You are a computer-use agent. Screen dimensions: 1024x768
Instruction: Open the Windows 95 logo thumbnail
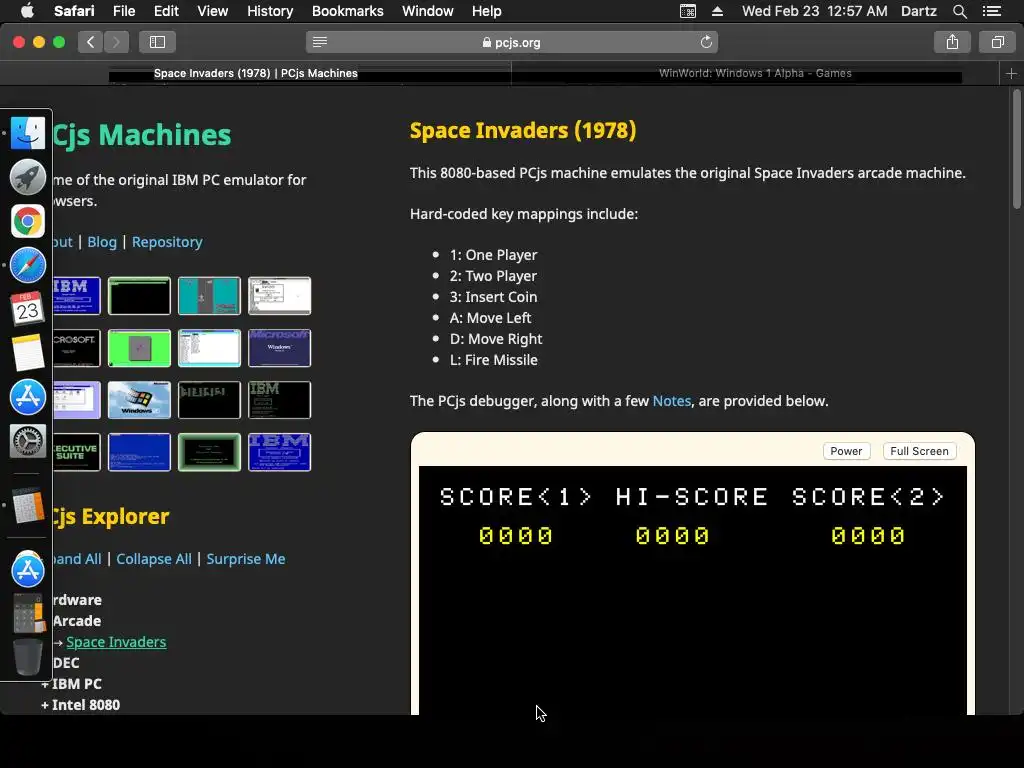[139, 400]
